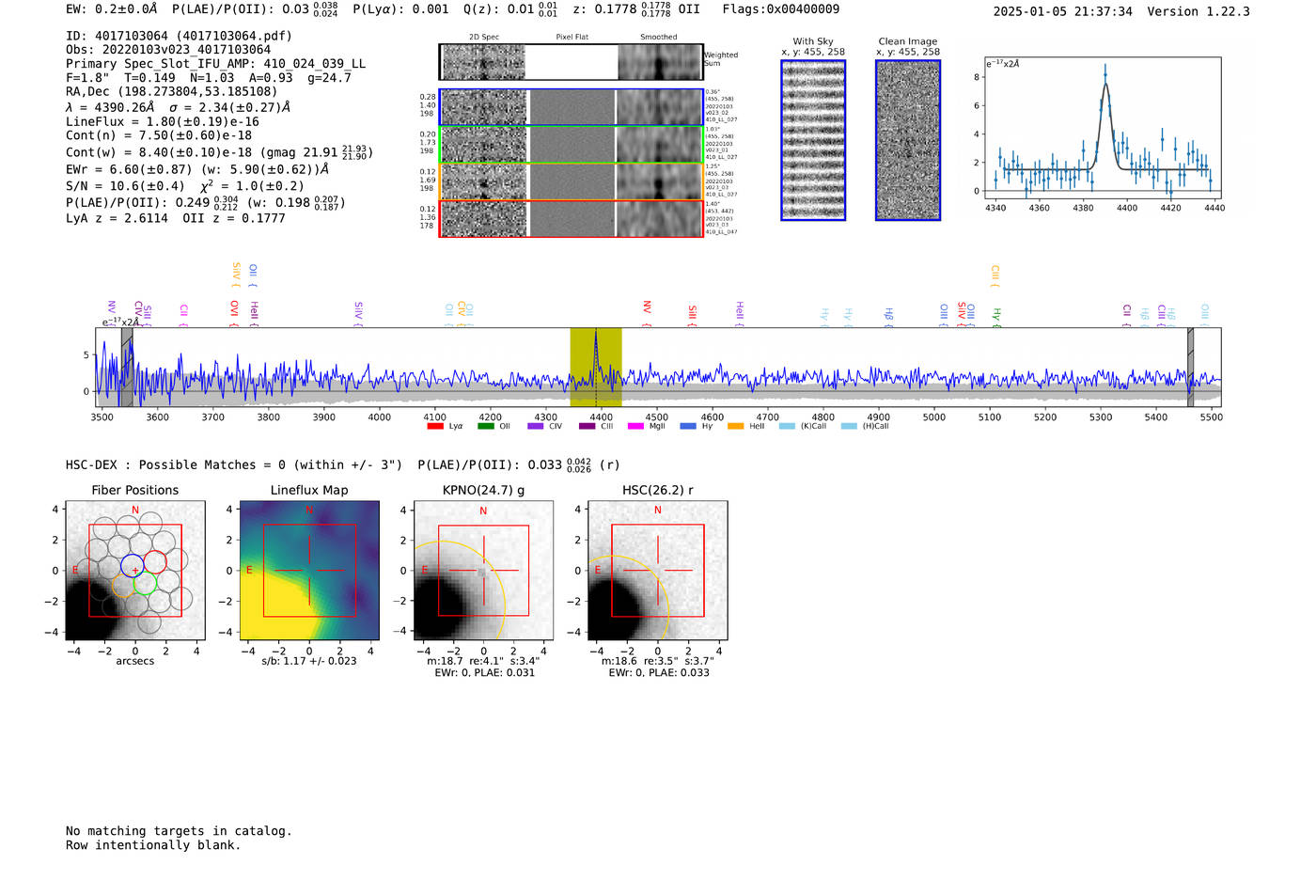This screenshot has width=1316, height=896.
Task: Click the s/b: 1.17 +/- 0.023 caption
Action: pyautogui.click(x=309, y=661)
